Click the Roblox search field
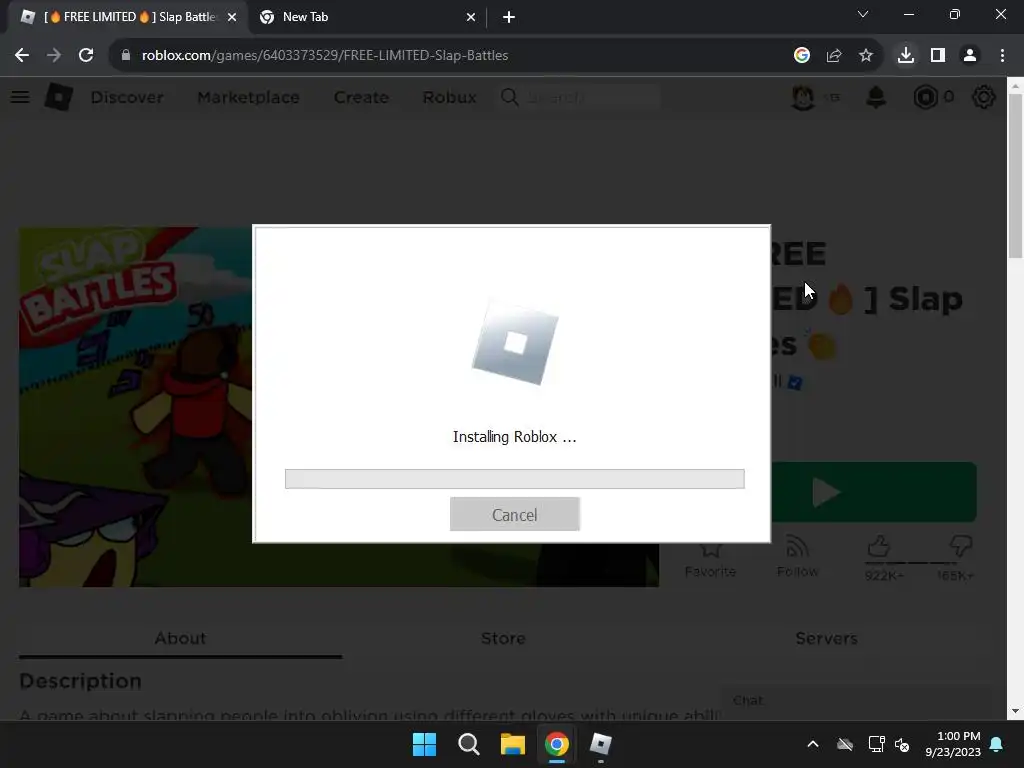 tap(580, 97)
